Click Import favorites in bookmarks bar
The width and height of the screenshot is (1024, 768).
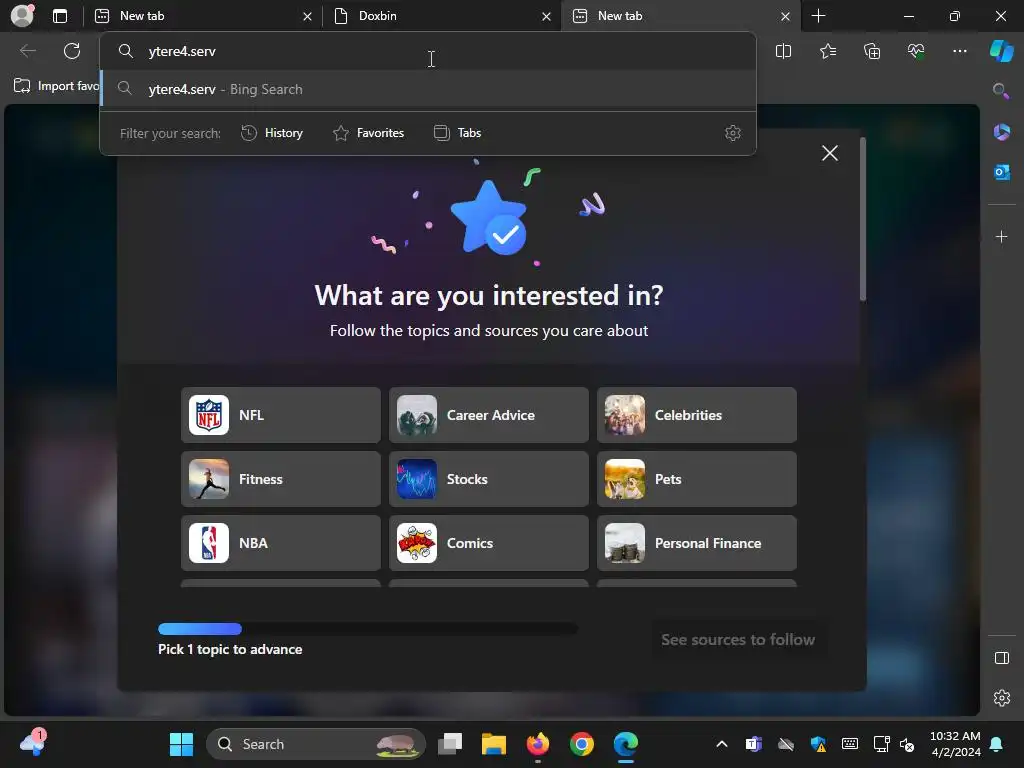[57, 86]
